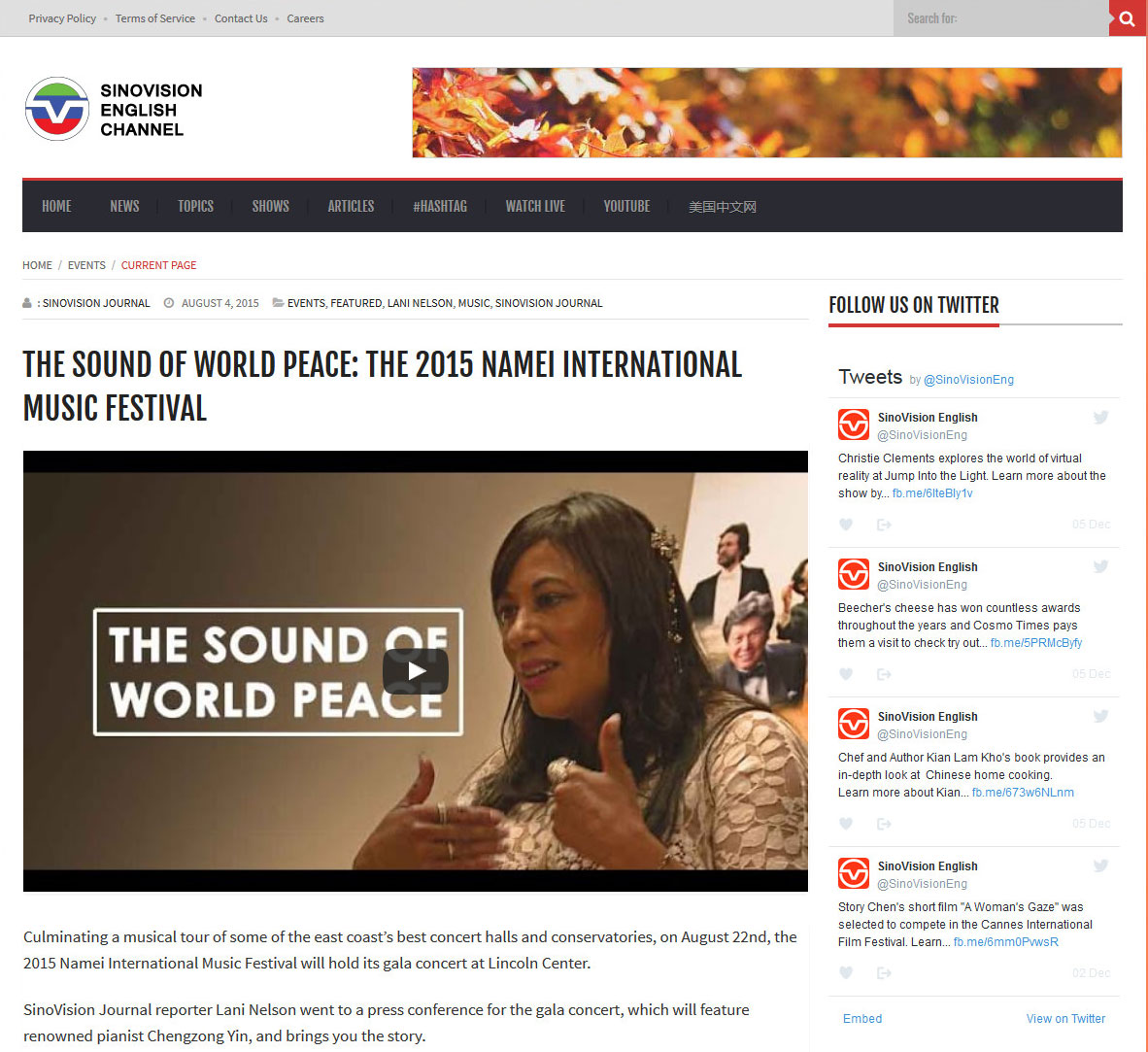
Task: Click Twitter bird icon on Kian Lam Kho tweet
Action: click(1100, 716)
